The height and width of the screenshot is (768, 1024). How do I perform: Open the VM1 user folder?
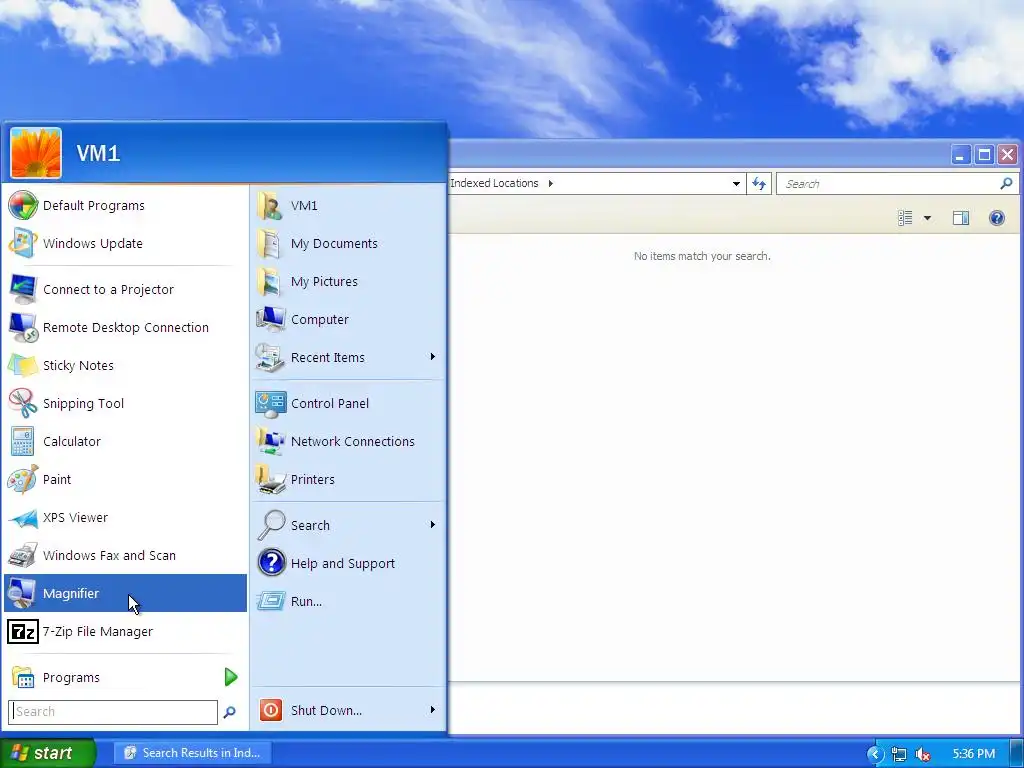click(348, 205)
